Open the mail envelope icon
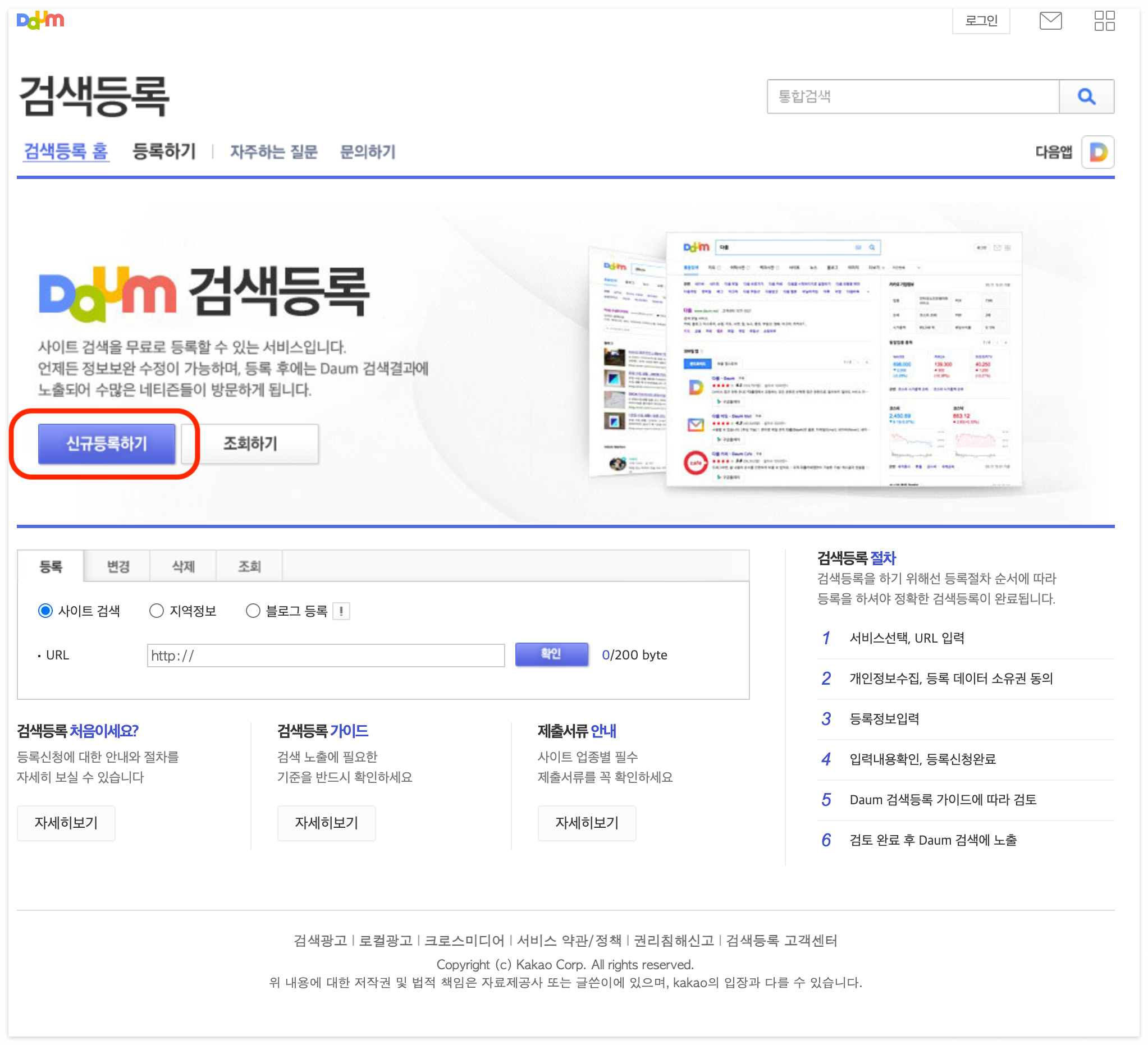 [x=1050, y=21]
